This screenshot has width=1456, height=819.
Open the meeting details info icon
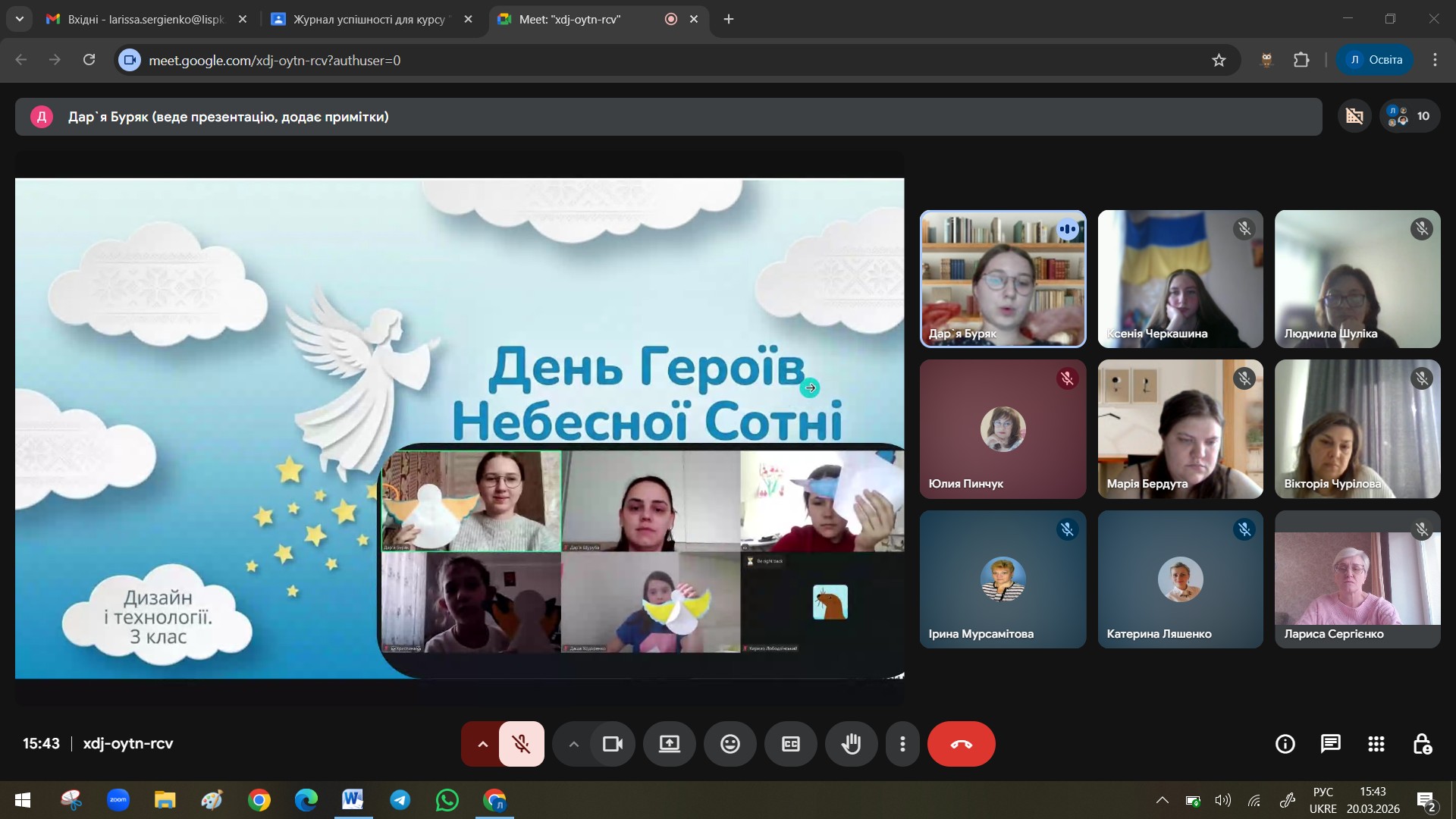(1285, 744)
